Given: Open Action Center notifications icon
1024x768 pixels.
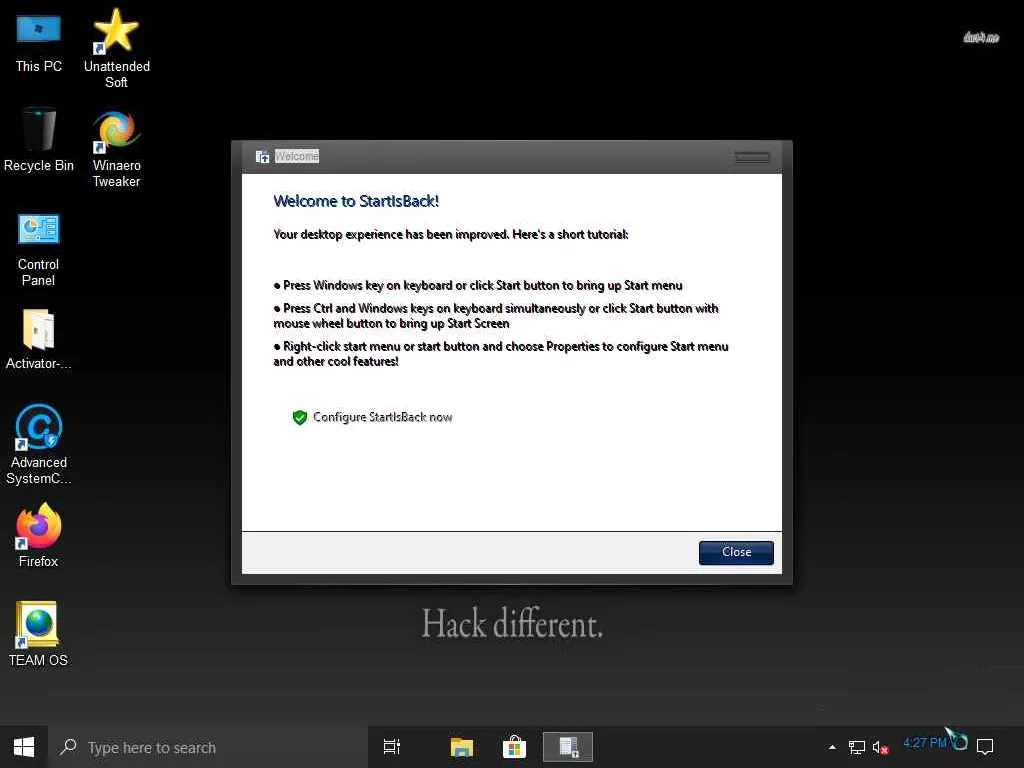Looking at the screenshot, I should tap(985, 746).
